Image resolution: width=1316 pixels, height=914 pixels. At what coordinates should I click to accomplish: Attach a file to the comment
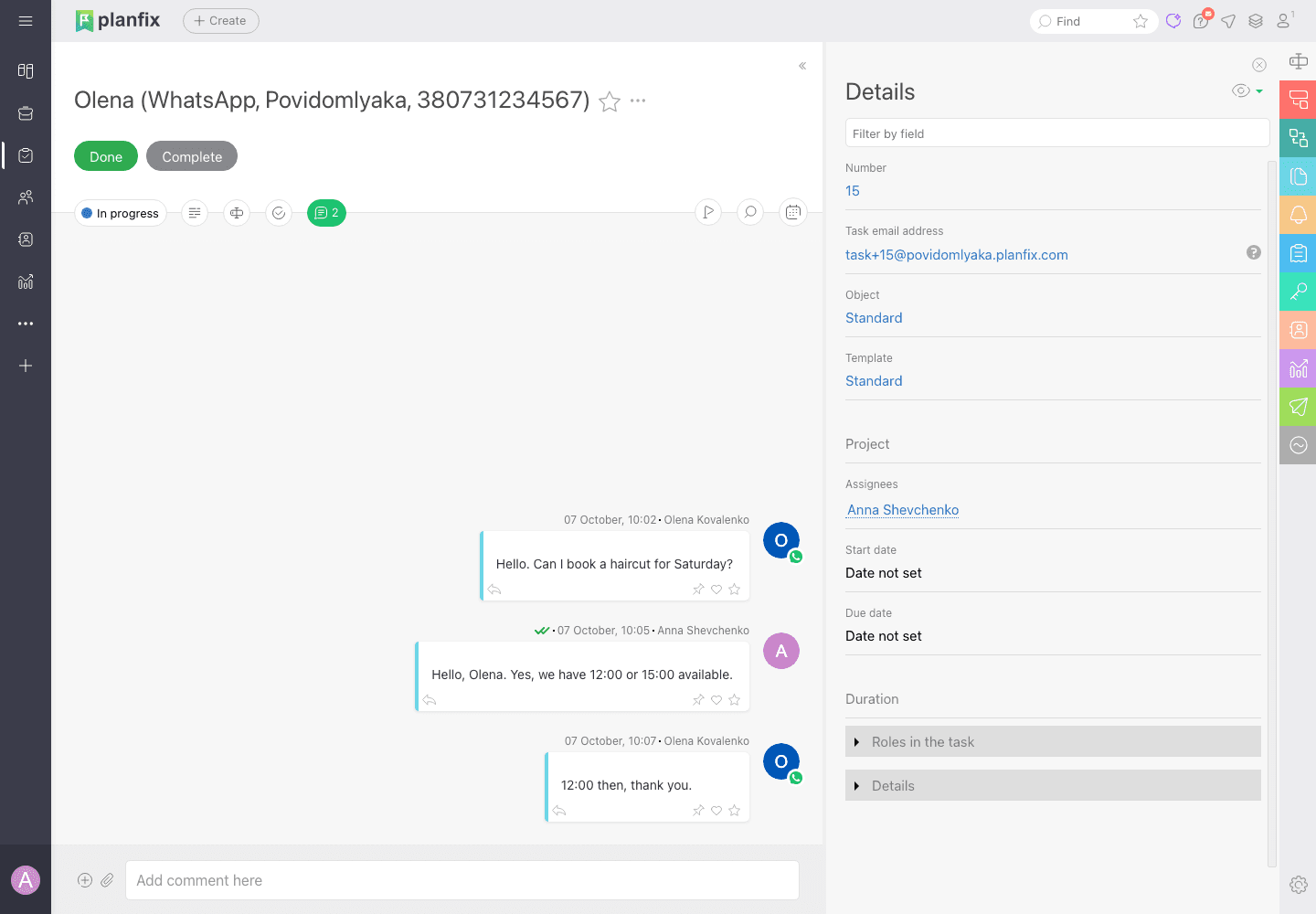(107, 880)
